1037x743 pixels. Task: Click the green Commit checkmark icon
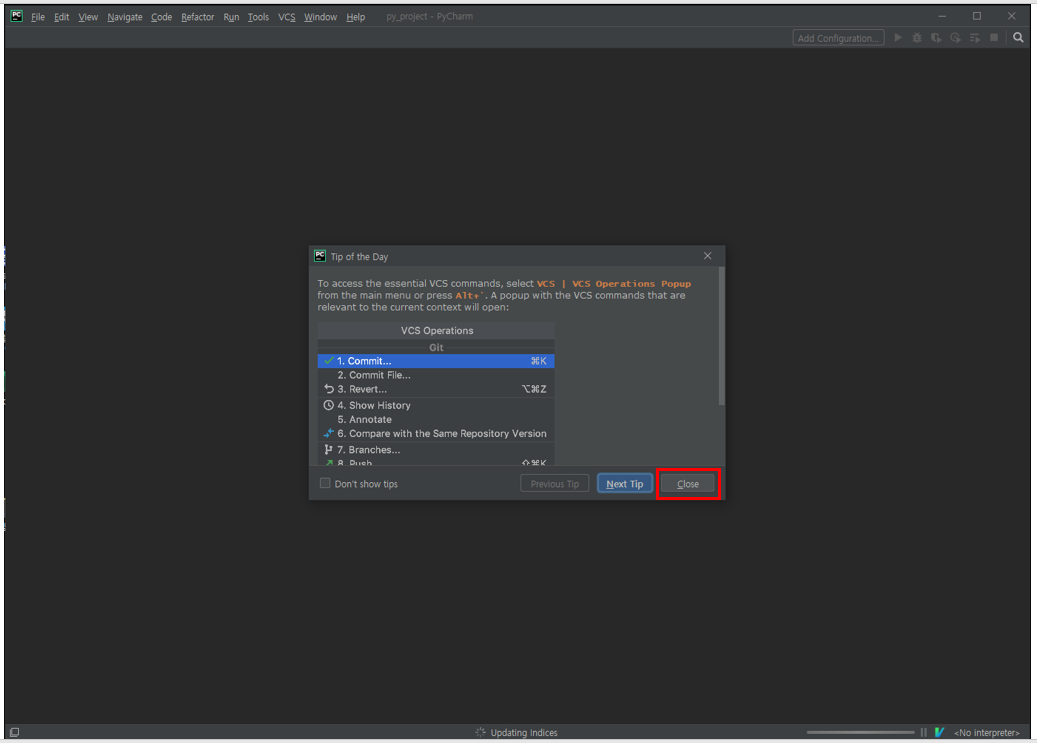[x=329, y=361]
